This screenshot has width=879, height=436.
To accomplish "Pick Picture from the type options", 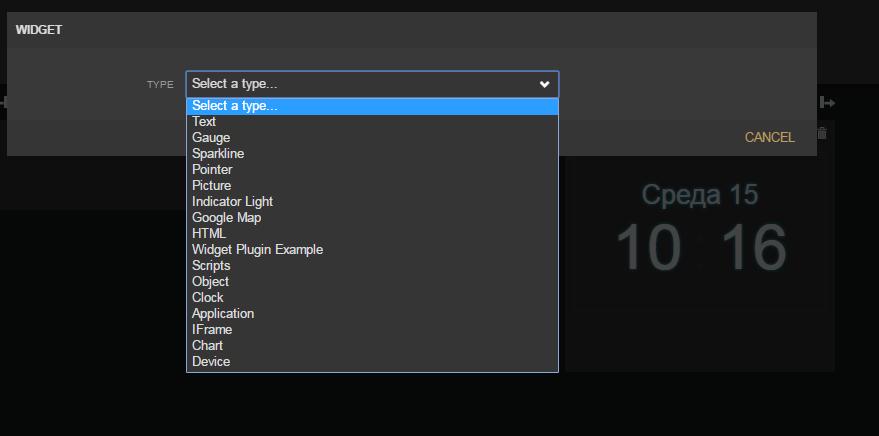I will pyautogui.click(x=211, y=186).
